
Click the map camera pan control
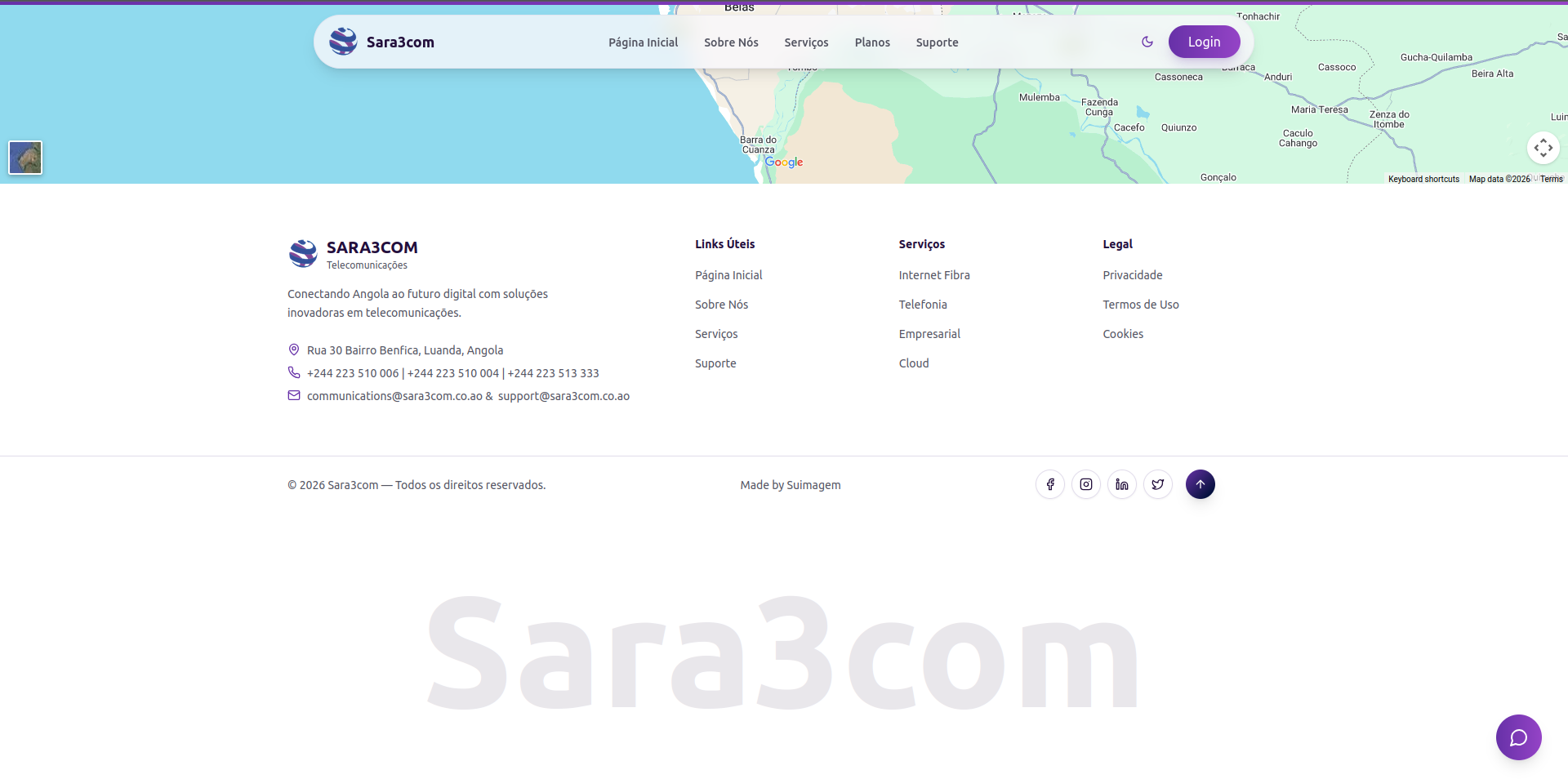(1543, 148)
